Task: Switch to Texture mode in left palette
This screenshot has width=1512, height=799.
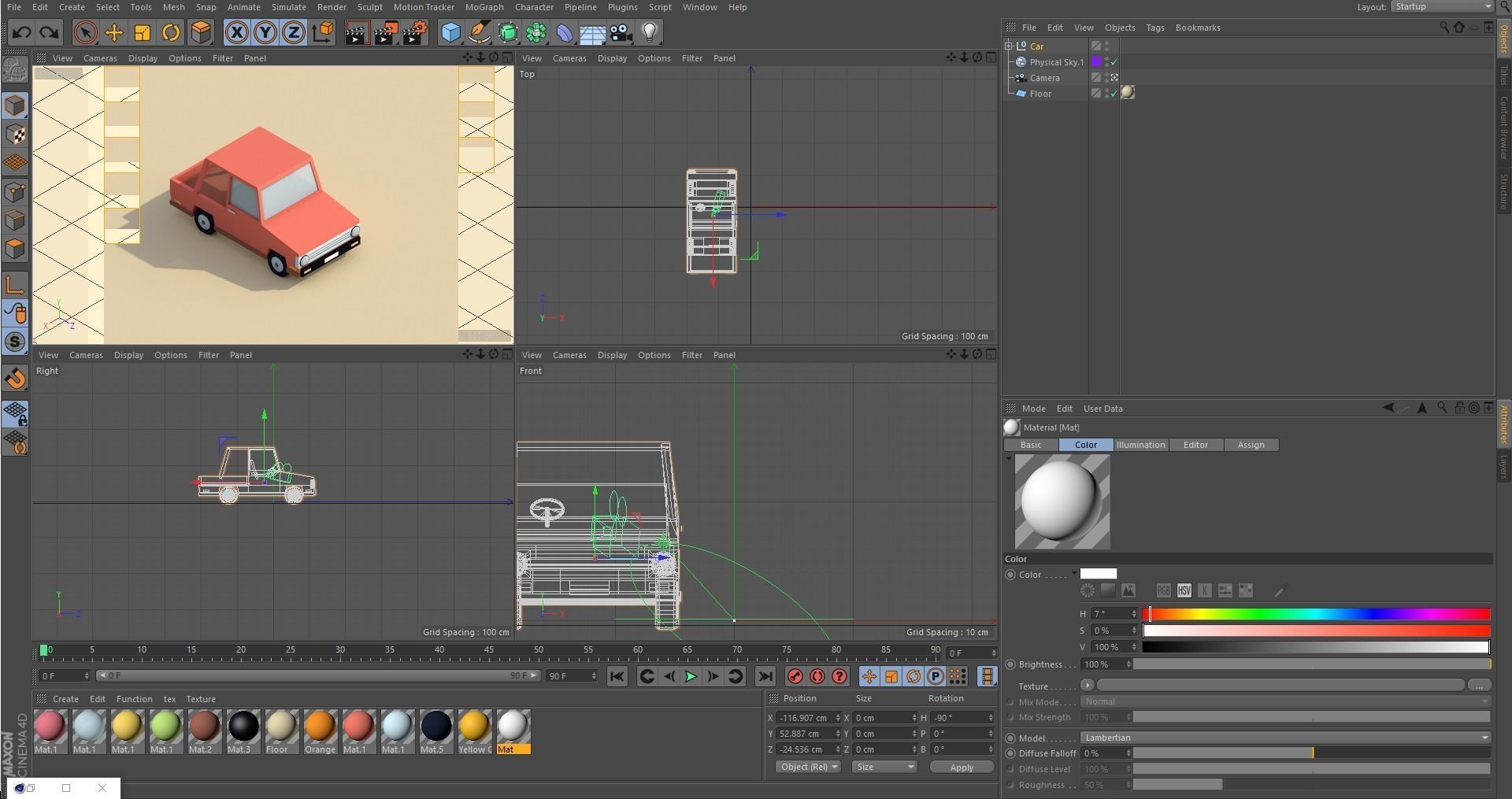Action: point(15,135)
